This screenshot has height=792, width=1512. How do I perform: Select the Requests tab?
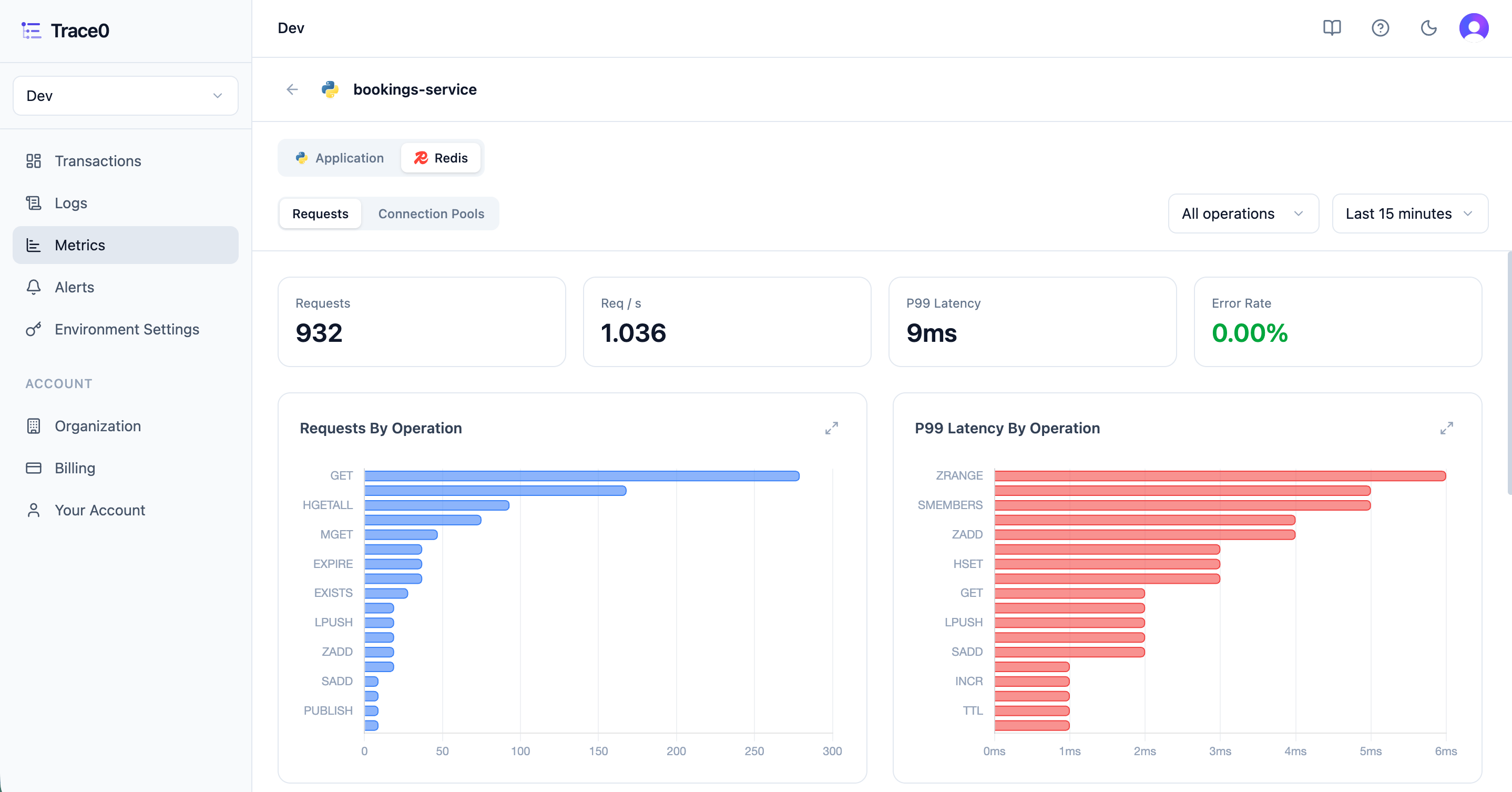coord(321,214)
